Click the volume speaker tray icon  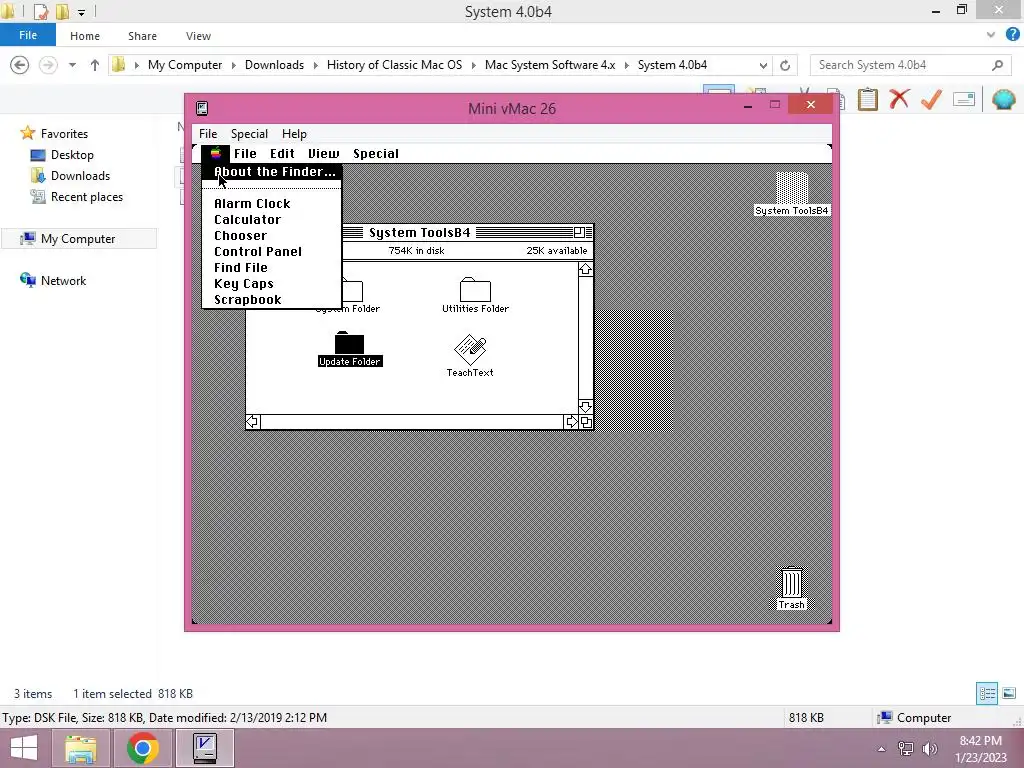(930, 748)
